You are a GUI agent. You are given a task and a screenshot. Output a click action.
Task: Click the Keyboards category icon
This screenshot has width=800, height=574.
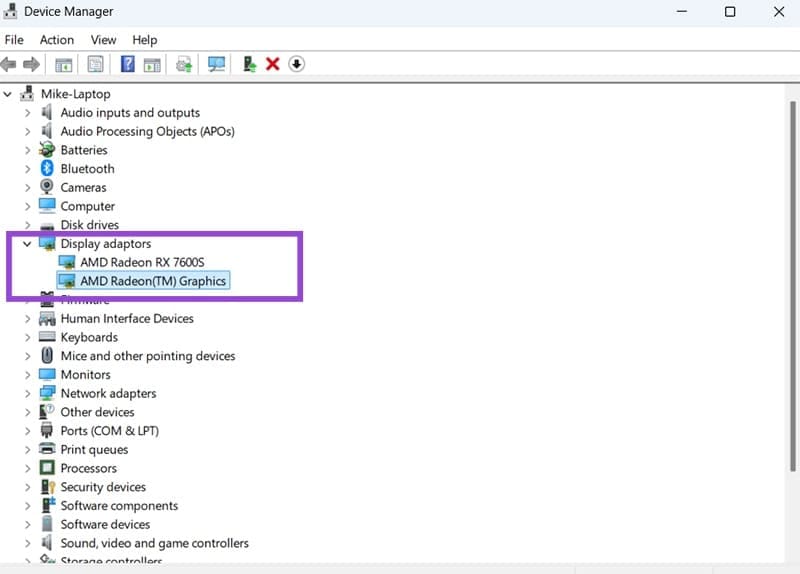[x=47, y=337]
